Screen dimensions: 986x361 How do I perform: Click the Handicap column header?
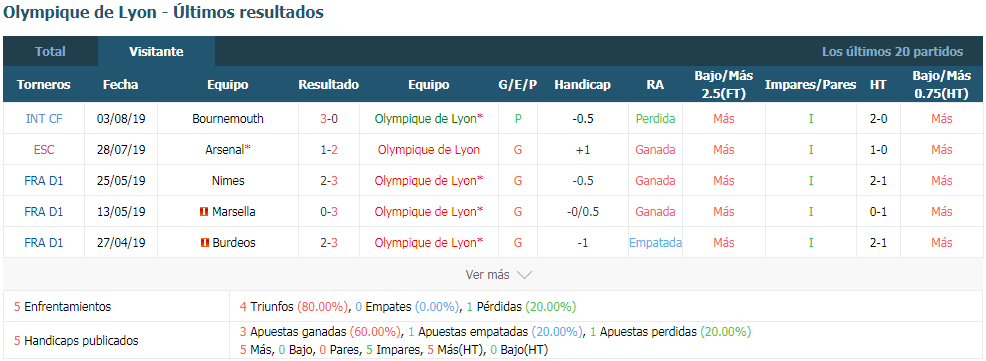tap(582, 85)
